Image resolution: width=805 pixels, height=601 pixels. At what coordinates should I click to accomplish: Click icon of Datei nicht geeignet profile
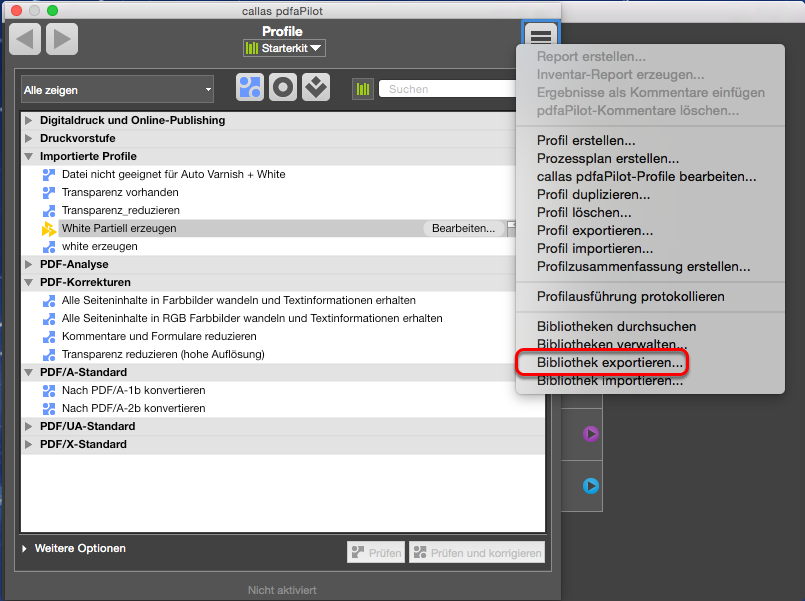coord(49,175)
